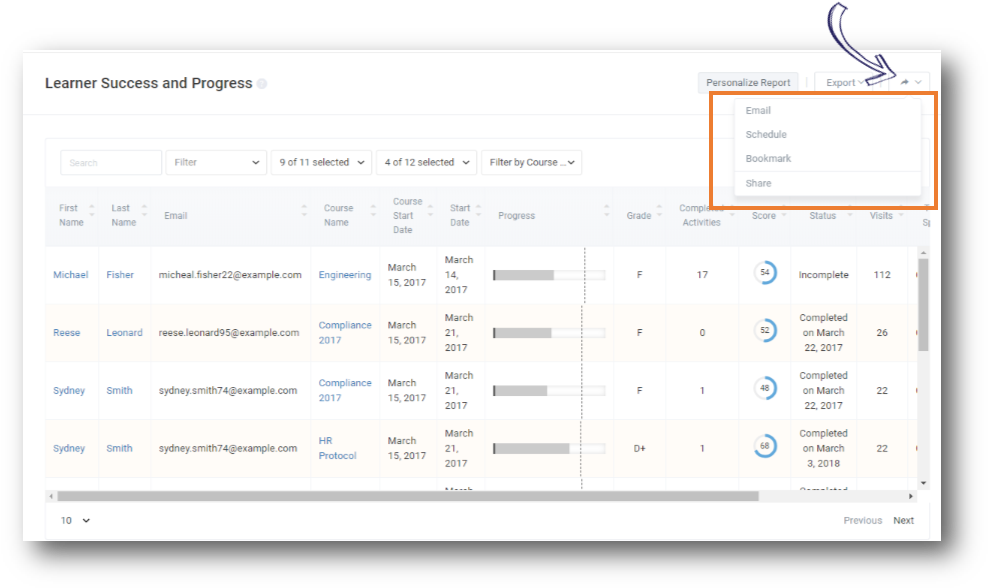Focus the Search input field
Screen dimensions: 988x588
pos(111,163)
